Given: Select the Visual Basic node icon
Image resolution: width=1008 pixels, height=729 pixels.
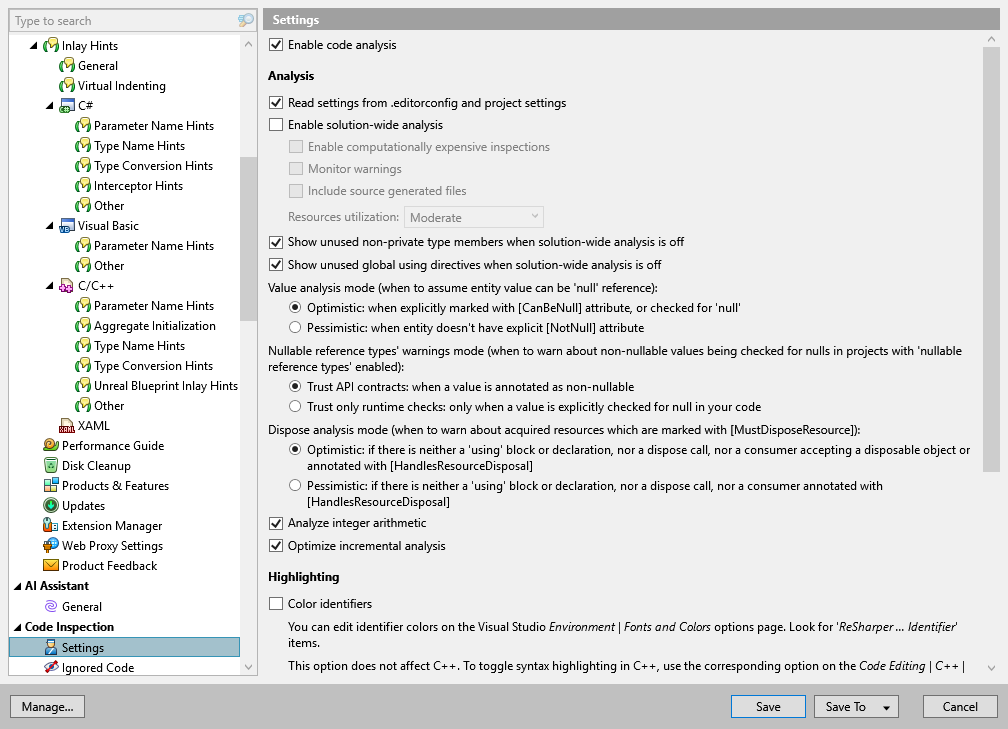Looking at the screenshot, I should 64,225.
